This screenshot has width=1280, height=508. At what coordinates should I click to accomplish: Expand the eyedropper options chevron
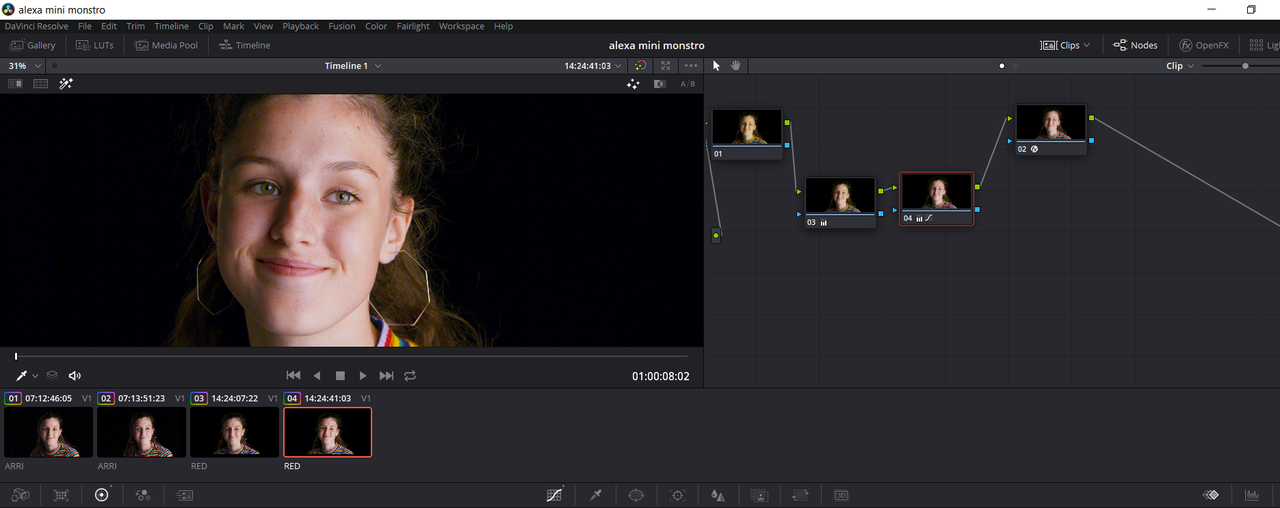tap(35, 376)
